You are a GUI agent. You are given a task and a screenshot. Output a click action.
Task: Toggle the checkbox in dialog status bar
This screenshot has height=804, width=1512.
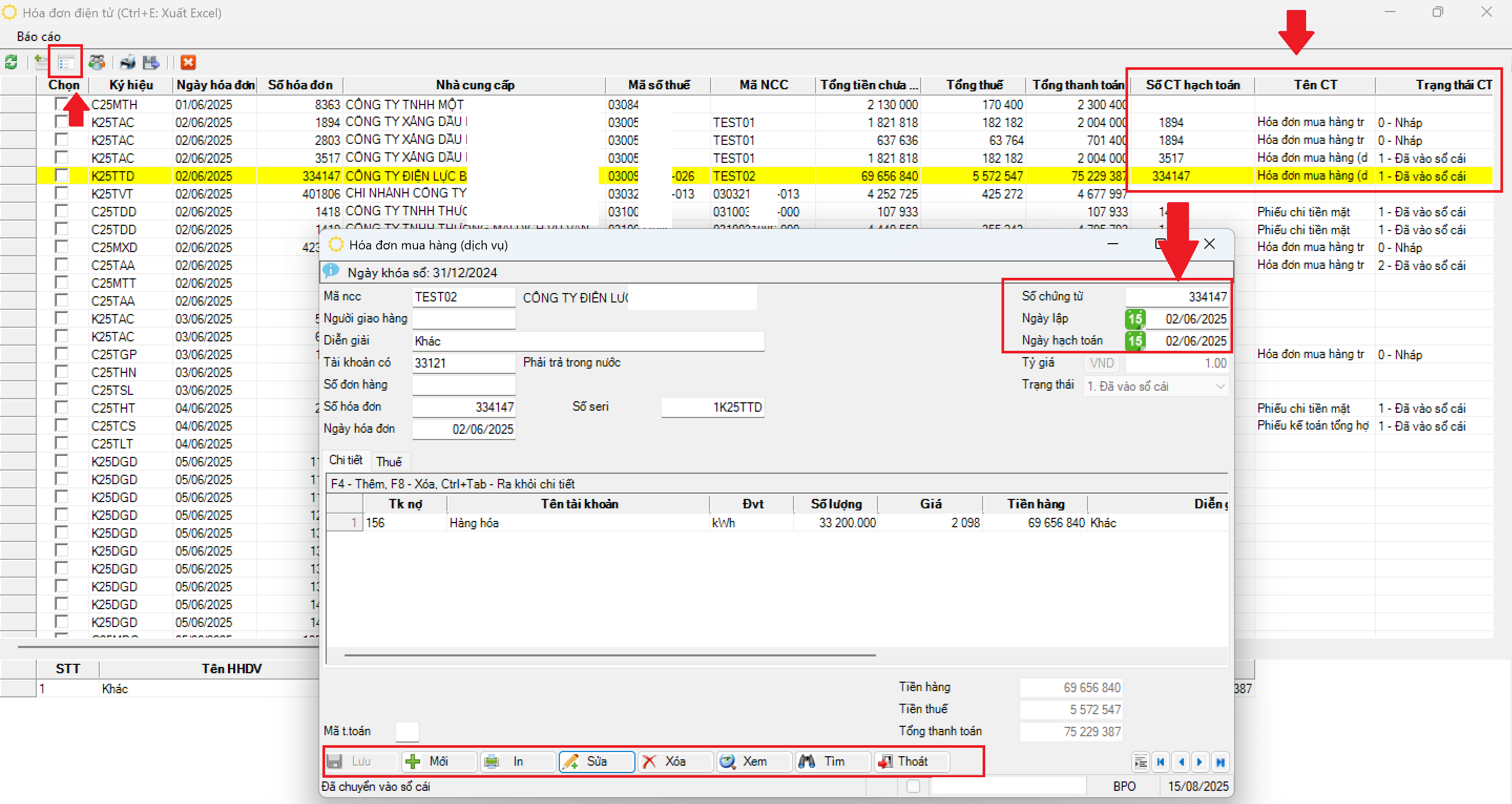point(913,786)
